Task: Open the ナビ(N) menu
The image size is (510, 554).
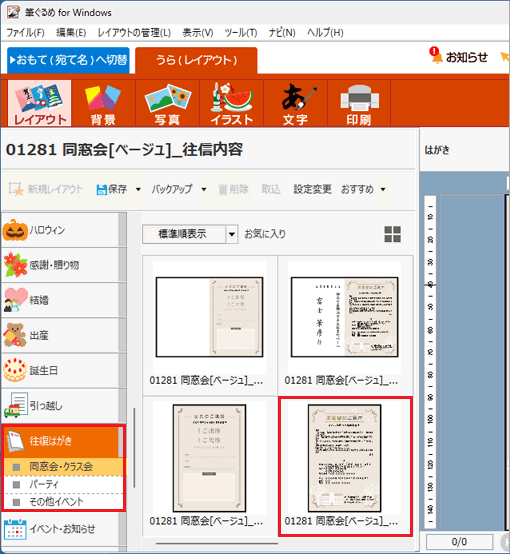Action: pos(282,33)
